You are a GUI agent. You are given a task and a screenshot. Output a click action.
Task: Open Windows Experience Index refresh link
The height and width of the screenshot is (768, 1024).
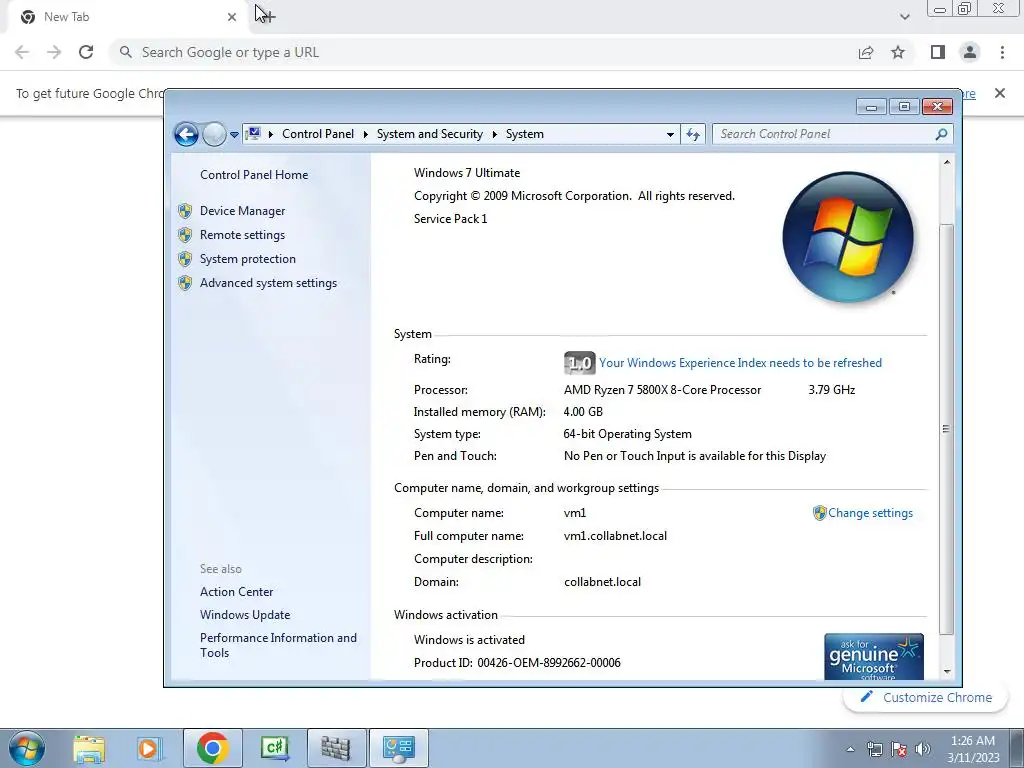tap(741, 363)
